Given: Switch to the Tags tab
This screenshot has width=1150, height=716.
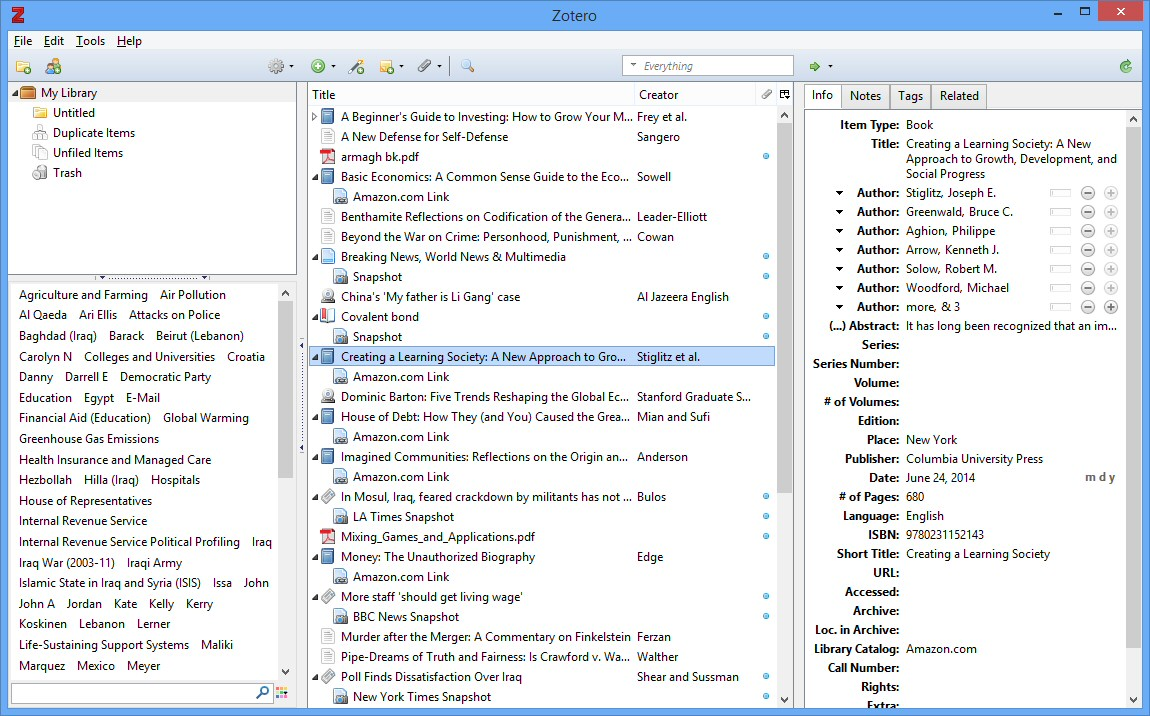Looking at the screenshot, I should click(x=910, y=96).
